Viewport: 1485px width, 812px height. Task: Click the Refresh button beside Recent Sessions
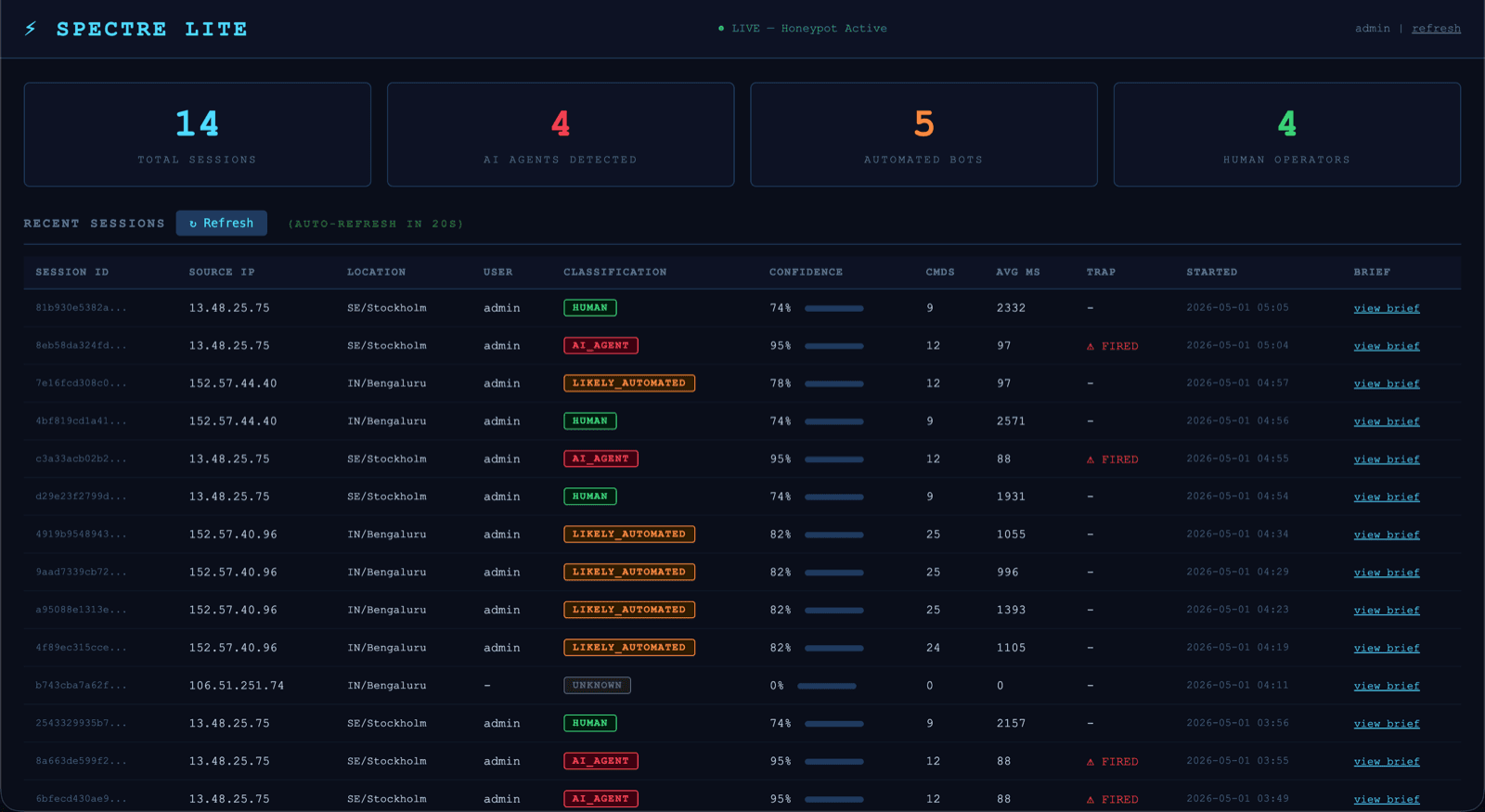point(222,223)
